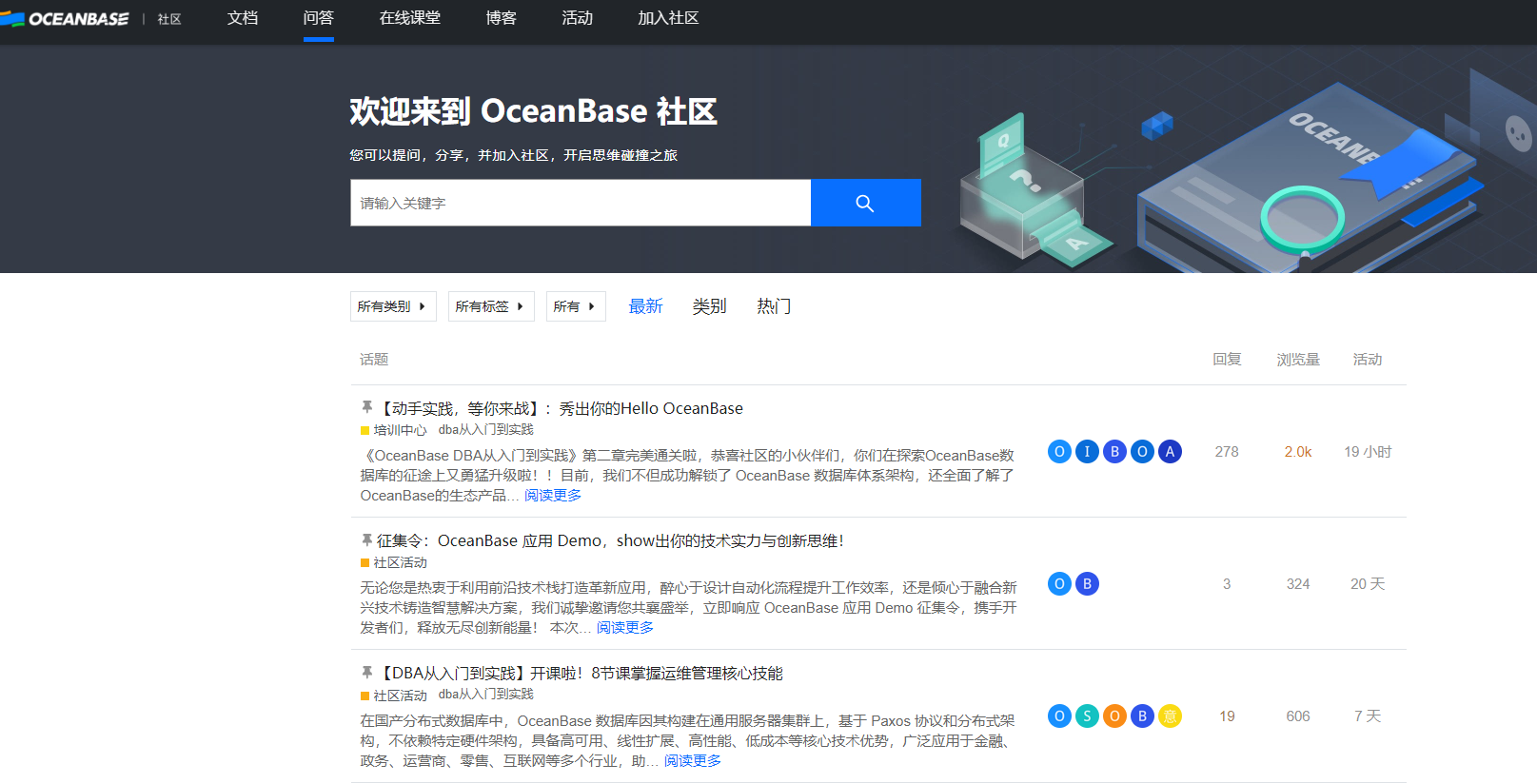Click 加入社区 in the top navigation
The width and height of the screenshot is (1537, 784).
pyautogui.click(x=669, y=18)
